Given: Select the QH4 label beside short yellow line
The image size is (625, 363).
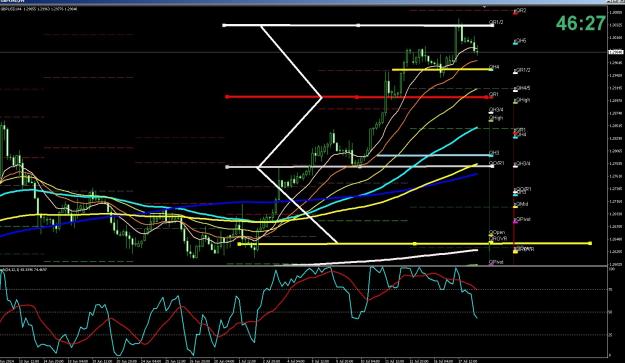Looking at the screenshot, I should (x=494, y=67).
